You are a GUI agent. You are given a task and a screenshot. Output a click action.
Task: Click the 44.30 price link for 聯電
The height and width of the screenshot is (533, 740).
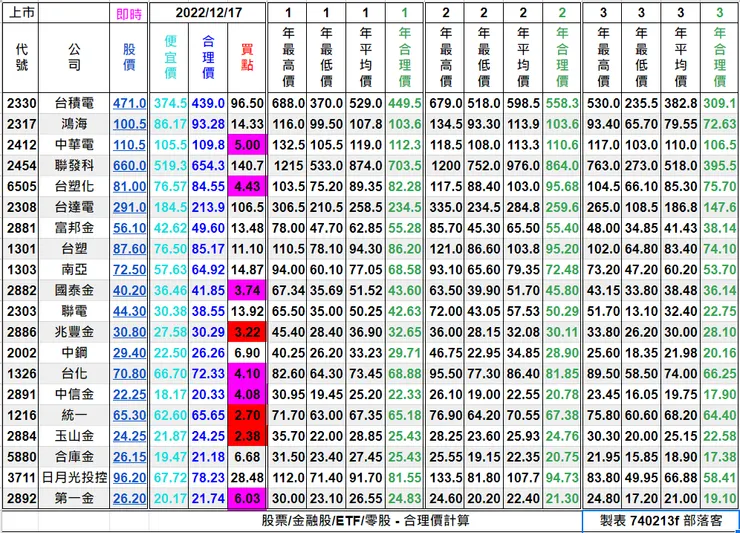(x=129, y=311)
